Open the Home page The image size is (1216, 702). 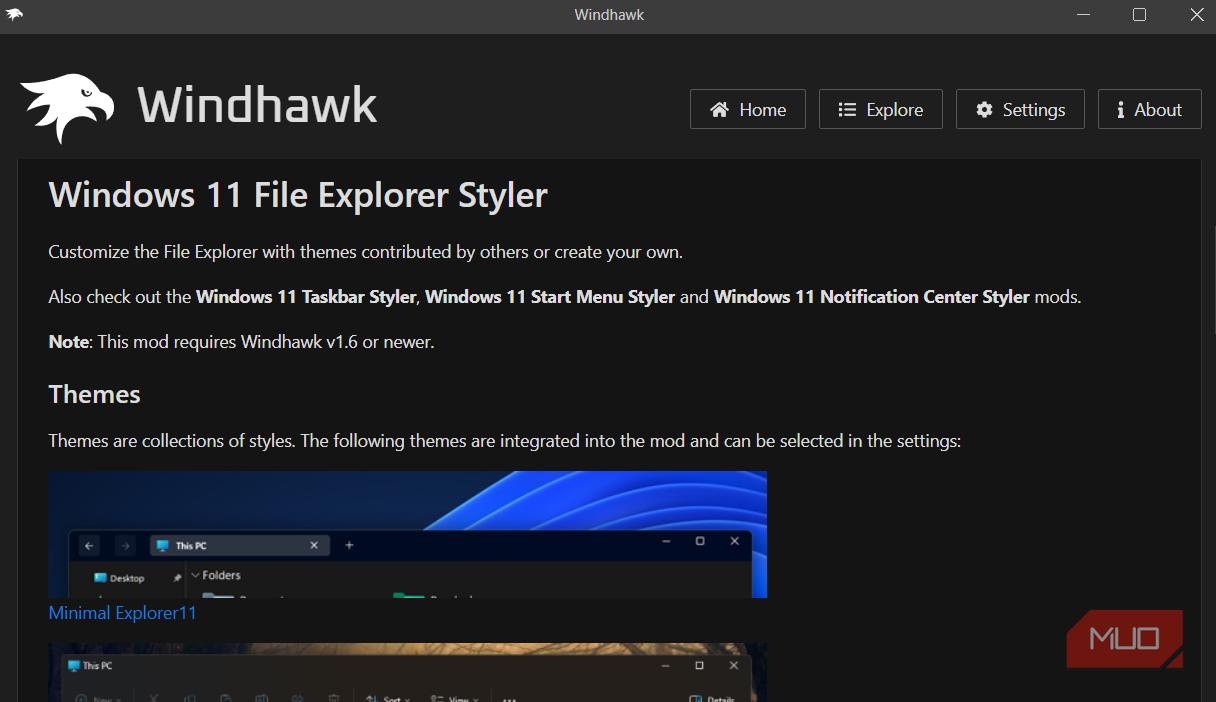[x=747, y=109]
